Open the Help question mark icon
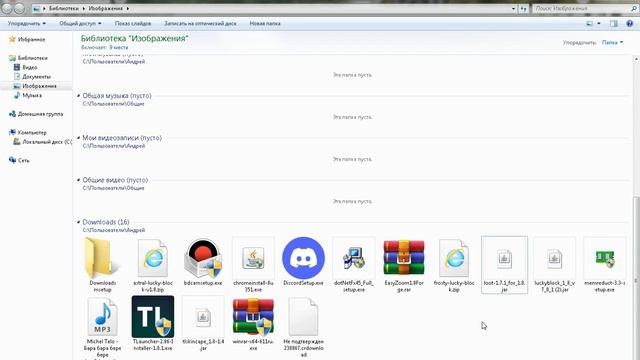Screen dimensions: 640x360 tap(629, 23)
